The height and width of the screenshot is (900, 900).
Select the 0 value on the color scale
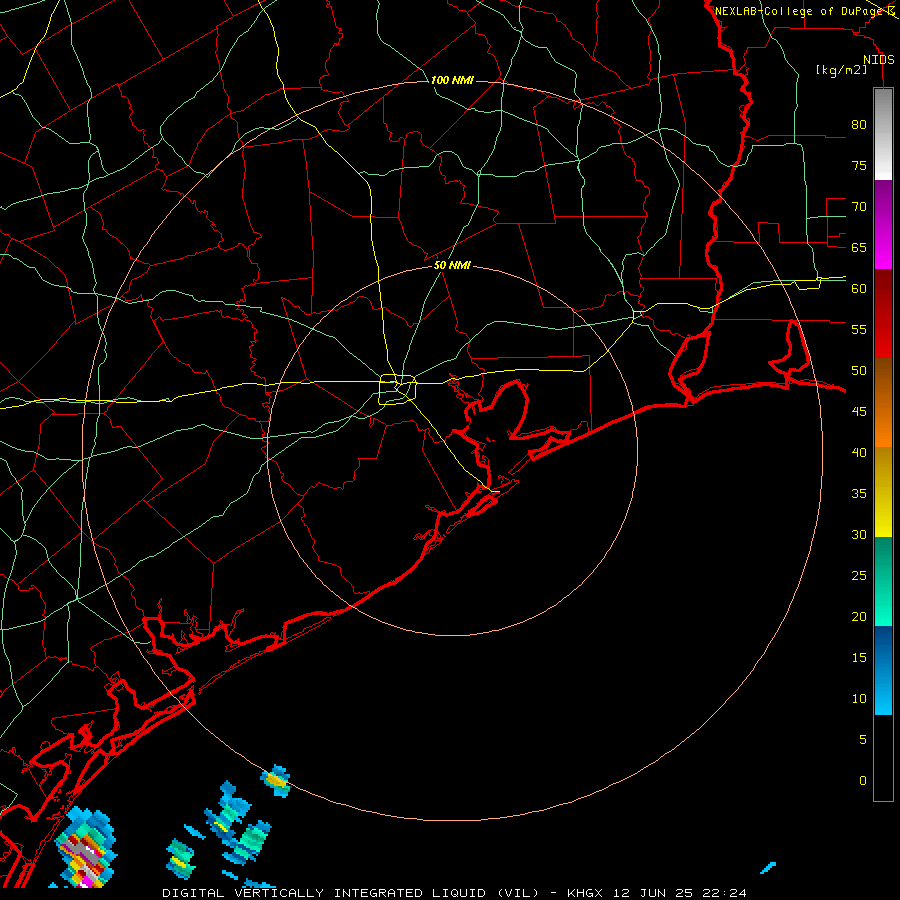click(x=863, y=781)
